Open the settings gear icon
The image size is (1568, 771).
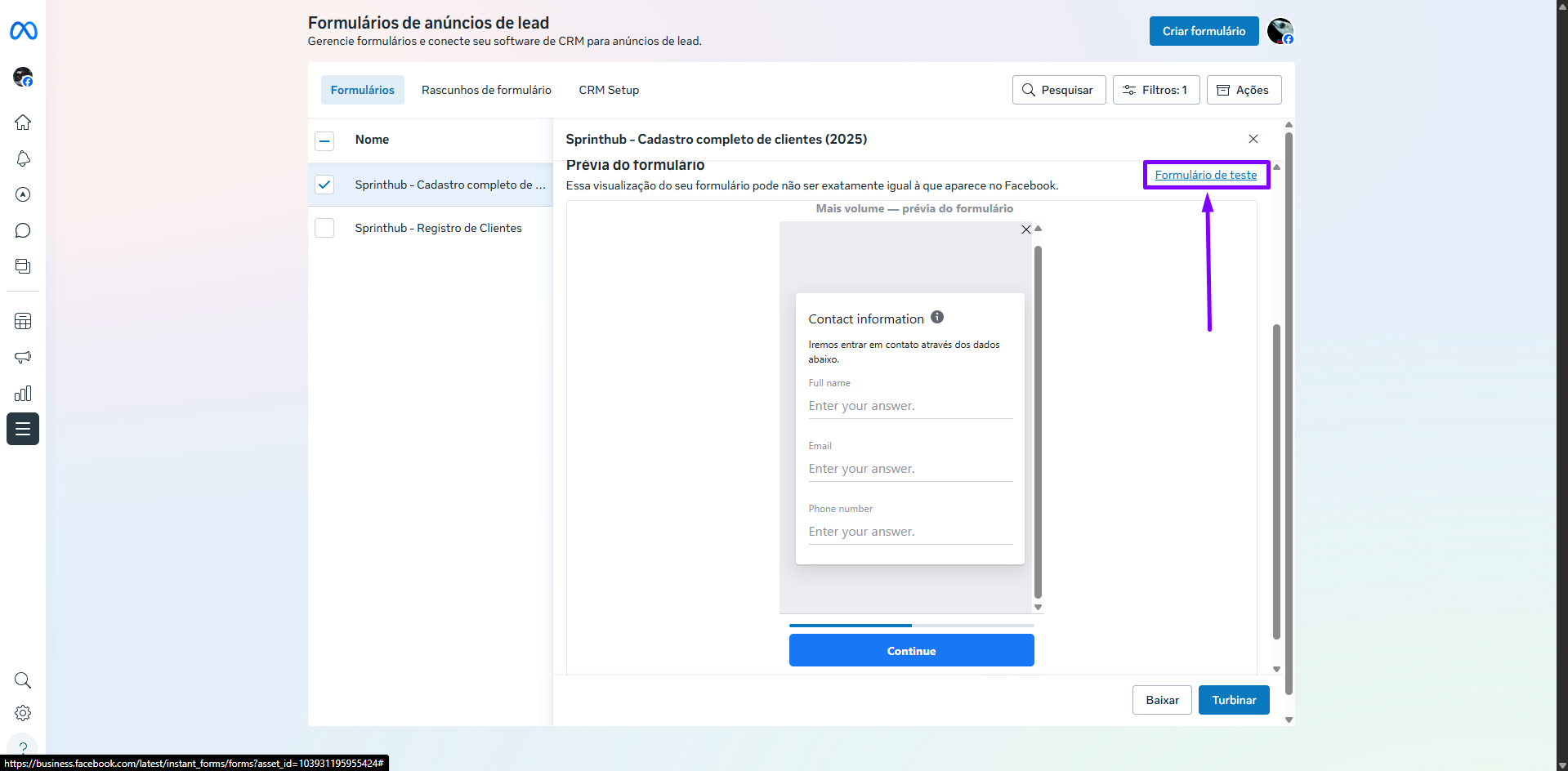[23, 713]
